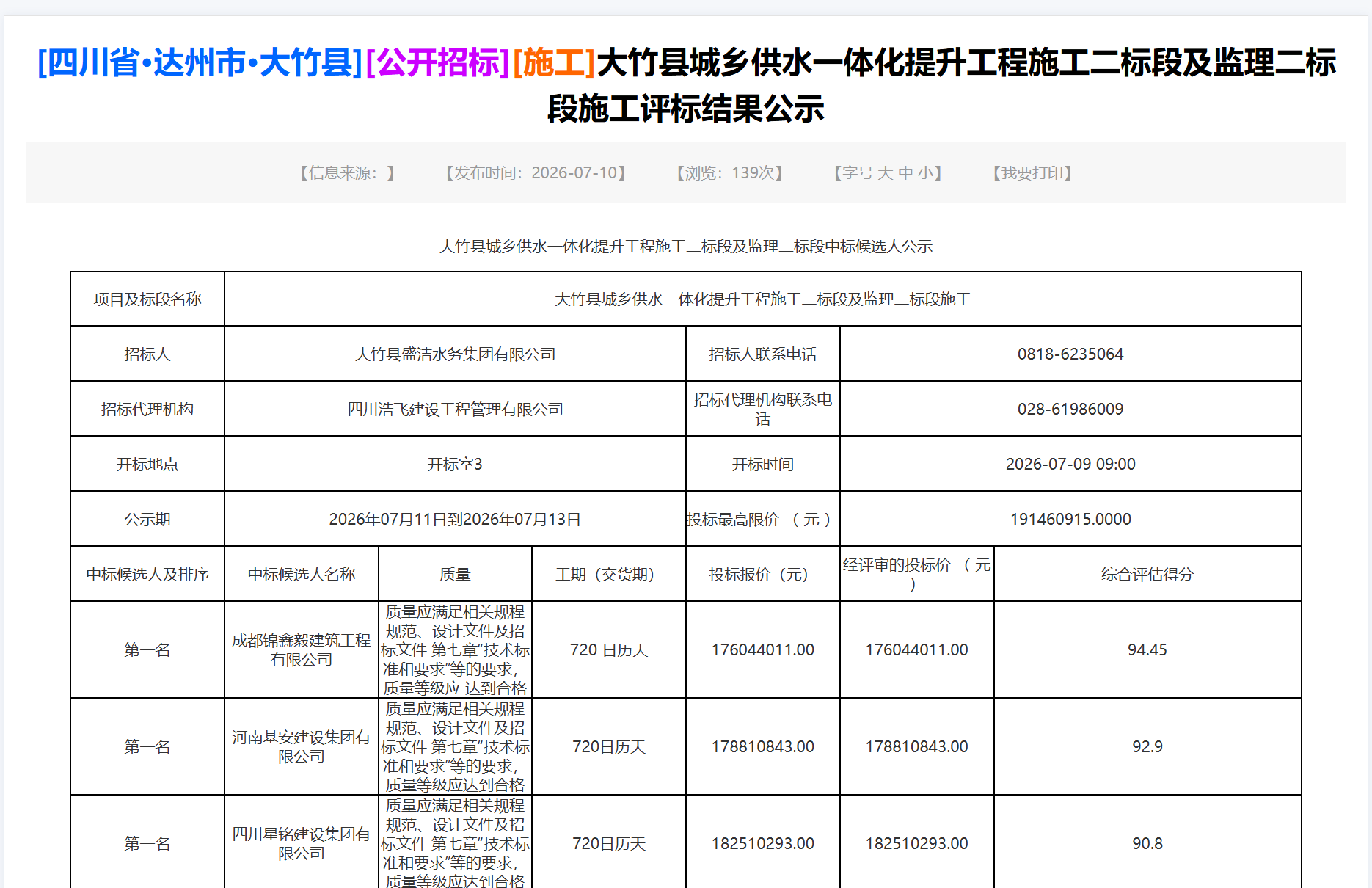Click the 四川省·达州市·大竹县 region tag

pos(200,62)
